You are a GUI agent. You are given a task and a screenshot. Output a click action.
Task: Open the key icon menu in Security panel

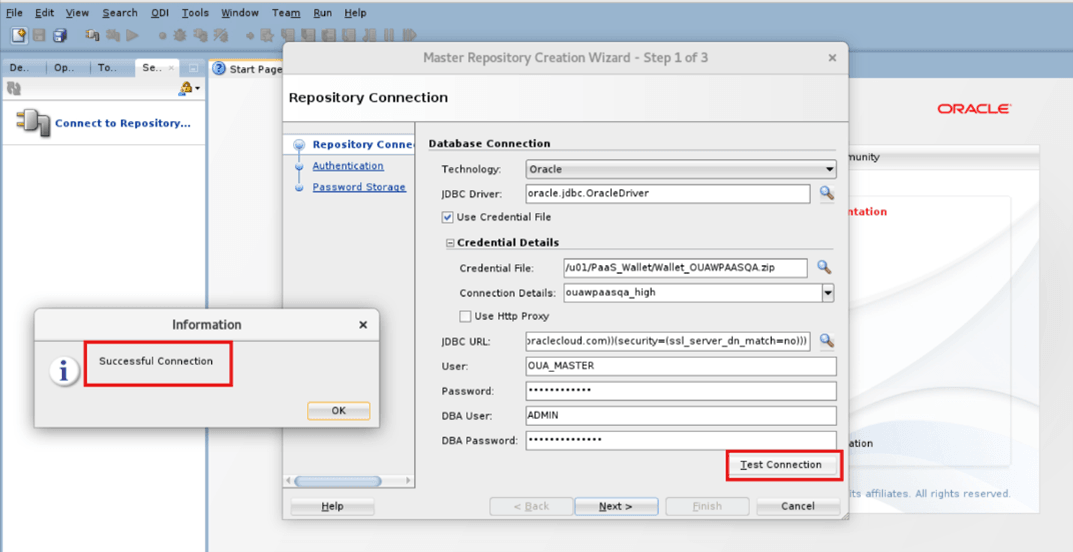[x=189, y=88]
